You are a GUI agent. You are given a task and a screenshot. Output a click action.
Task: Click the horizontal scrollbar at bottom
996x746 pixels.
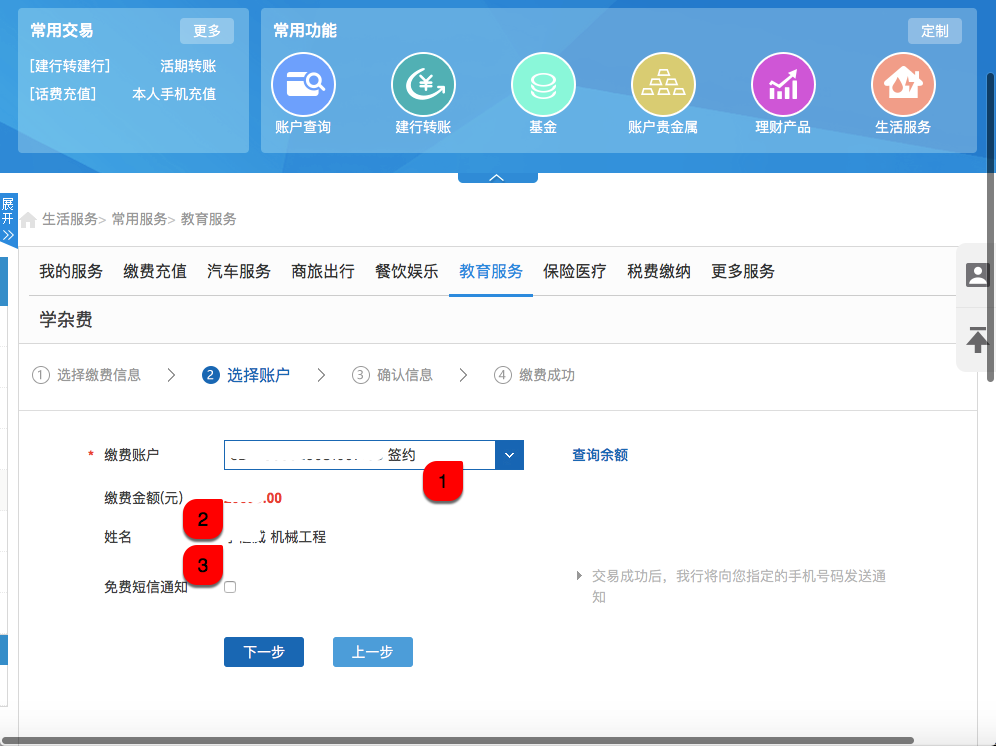click(460, 740)
